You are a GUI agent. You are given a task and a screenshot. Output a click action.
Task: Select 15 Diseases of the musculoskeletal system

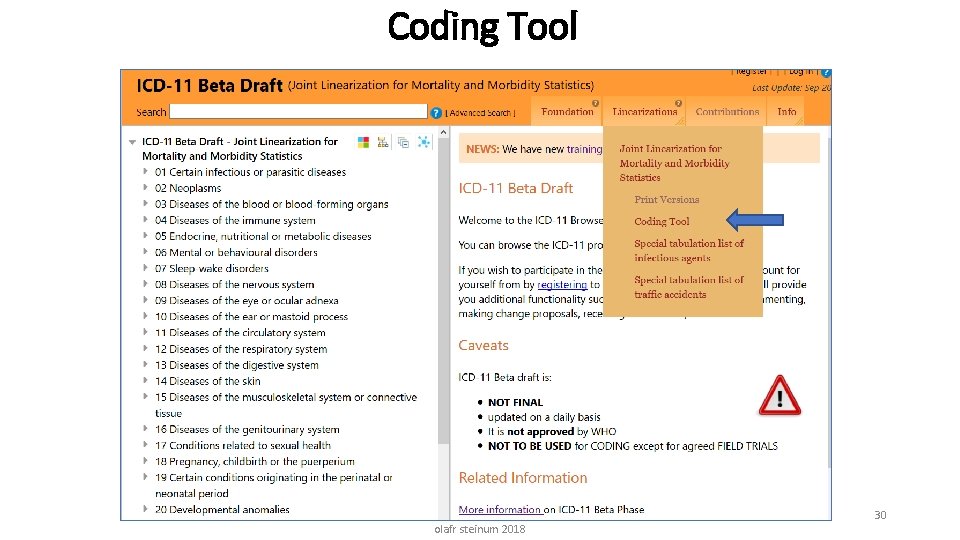(286, 405)
